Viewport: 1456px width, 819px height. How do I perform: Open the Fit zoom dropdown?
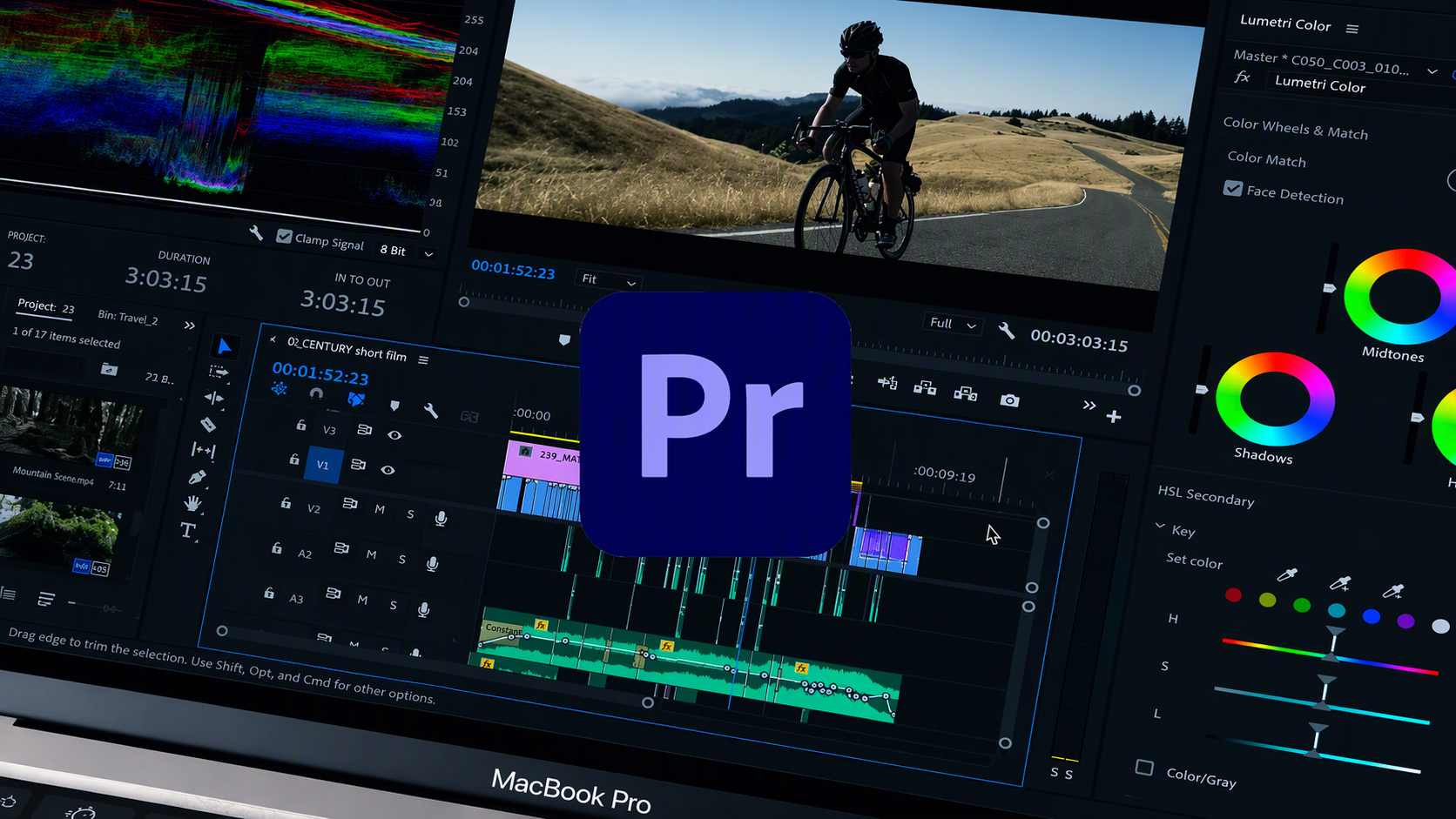click(608, 280)
